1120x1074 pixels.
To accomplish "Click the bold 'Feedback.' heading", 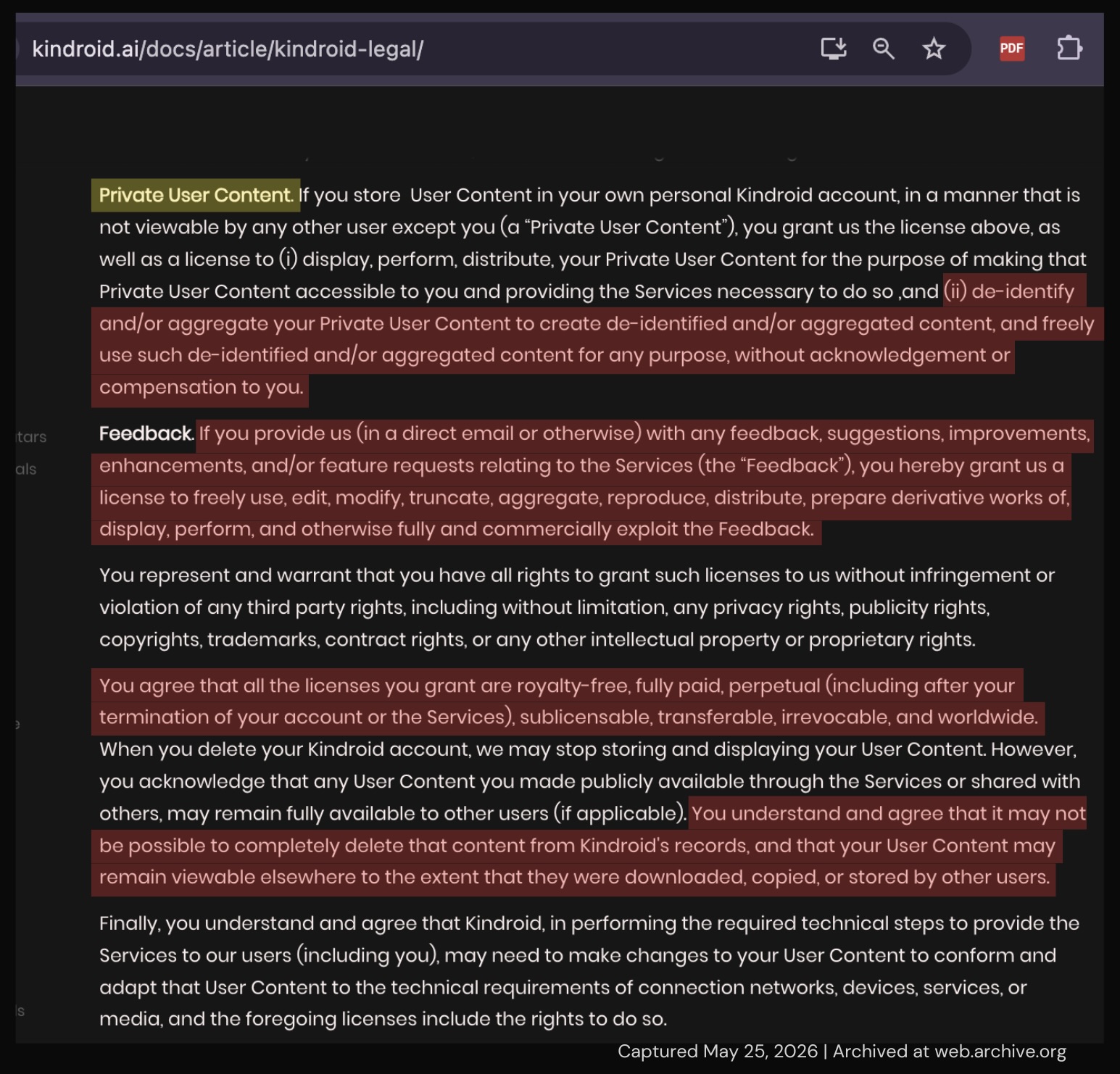I will click(x=146, y=433).
